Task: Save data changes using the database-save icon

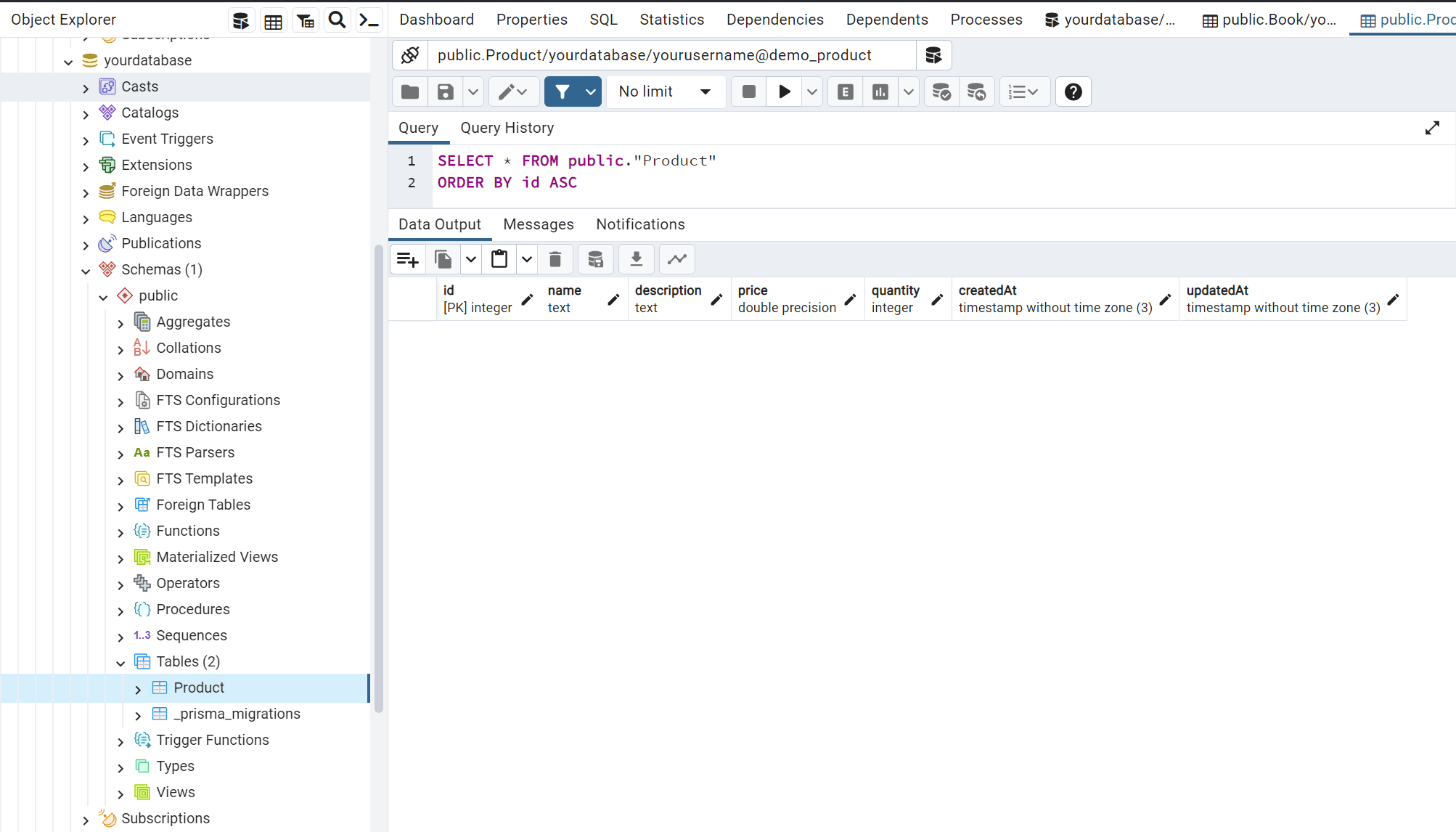Action: coord(595,259)
